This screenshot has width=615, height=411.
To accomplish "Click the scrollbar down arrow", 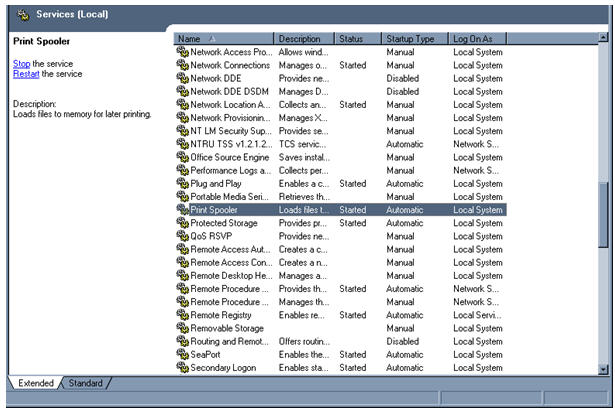I will [x=603, y=368].
